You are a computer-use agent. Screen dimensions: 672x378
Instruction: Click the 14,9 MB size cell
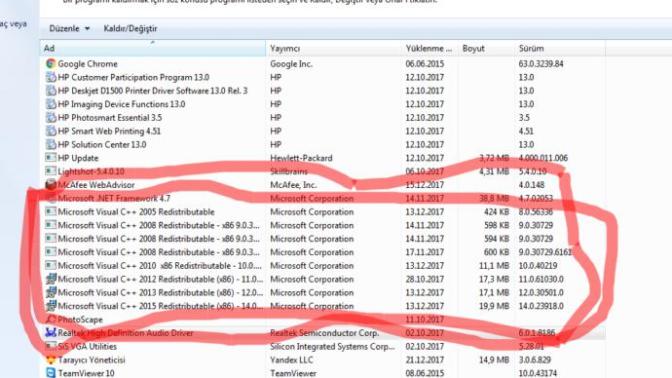(x=494, y=360)
